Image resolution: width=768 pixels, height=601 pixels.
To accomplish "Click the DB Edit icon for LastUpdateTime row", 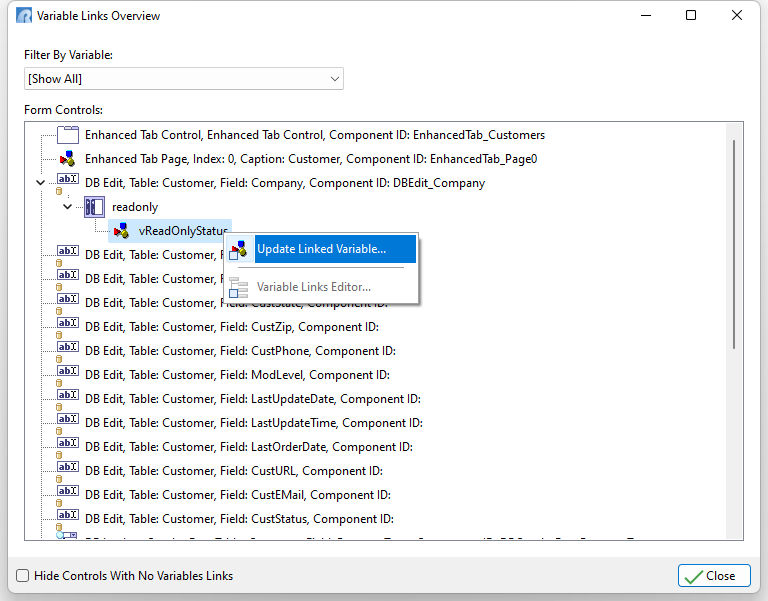I will [67, 423].
